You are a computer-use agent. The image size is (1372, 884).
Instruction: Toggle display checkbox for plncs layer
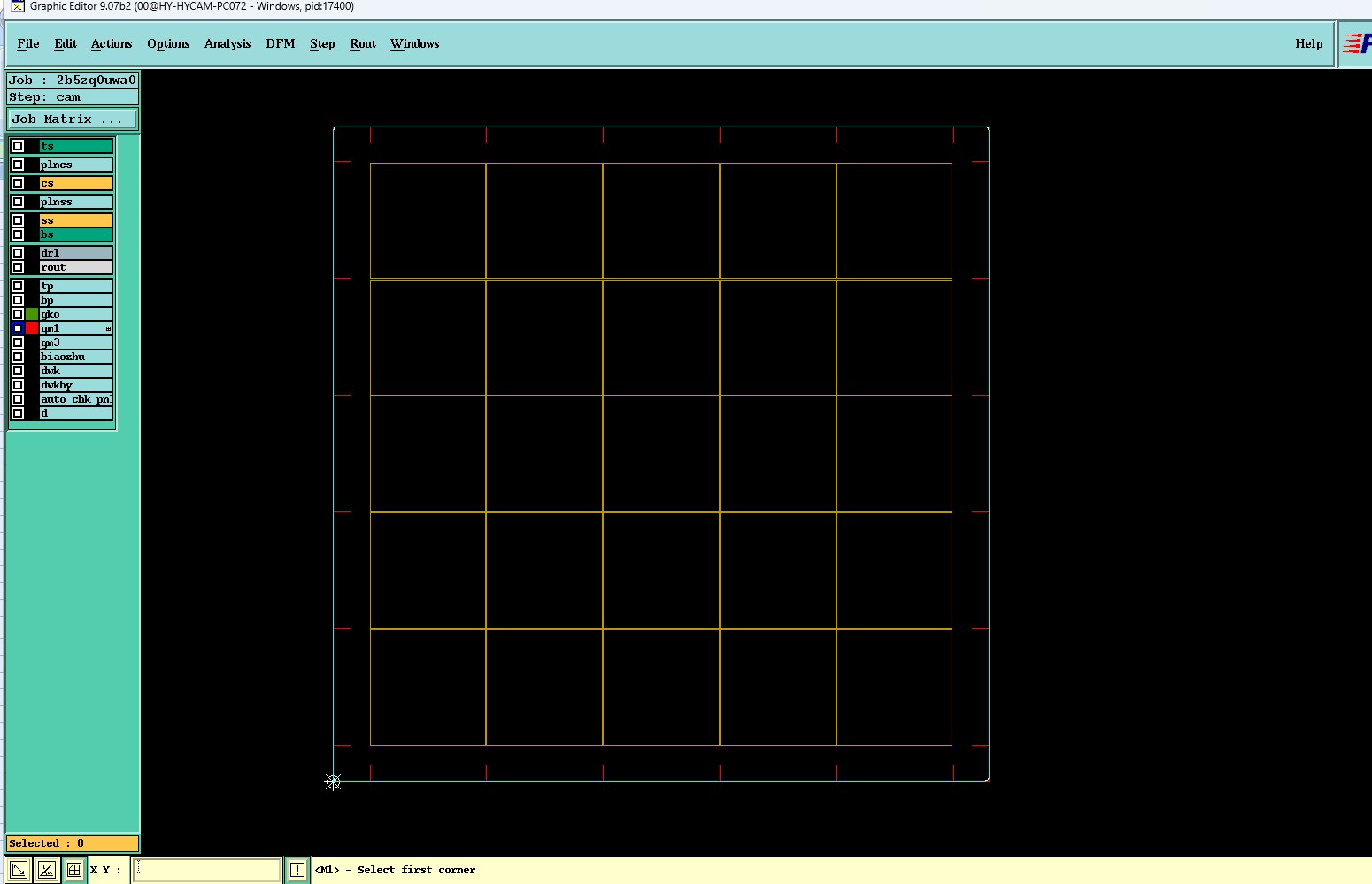[18, 165]
